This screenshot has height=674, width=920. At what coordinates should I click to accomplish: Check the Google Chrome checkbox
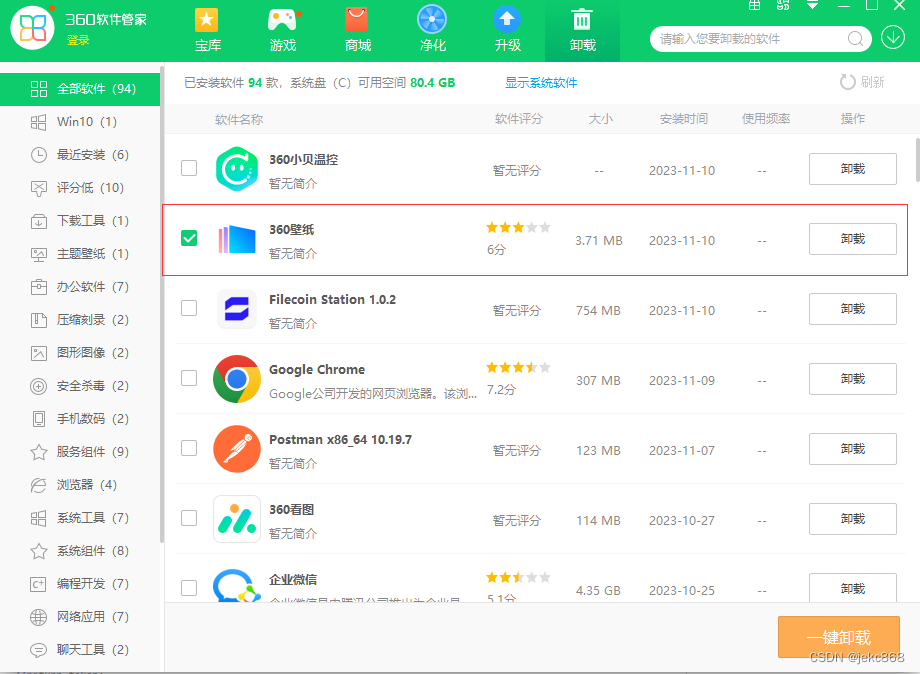pyautogui.click(x=189, y=378)
